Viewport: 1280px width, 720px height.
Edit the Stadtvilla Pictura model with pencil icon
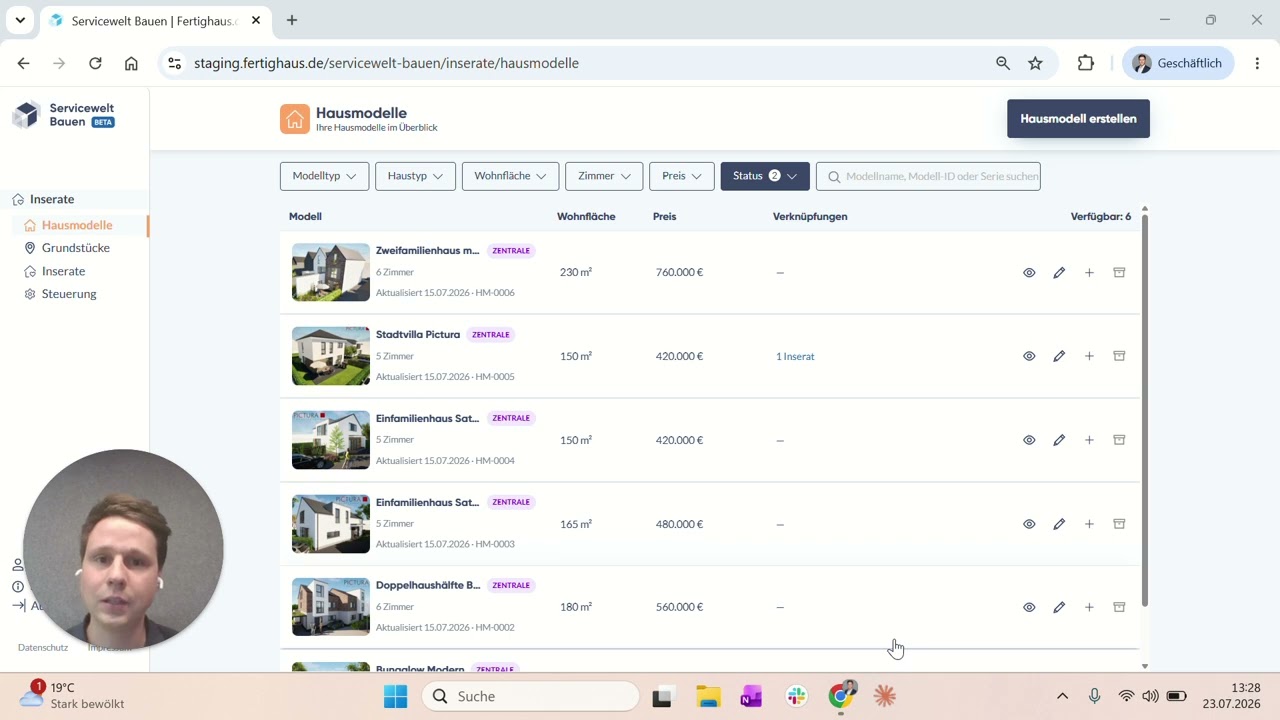tap(1059, 356)
